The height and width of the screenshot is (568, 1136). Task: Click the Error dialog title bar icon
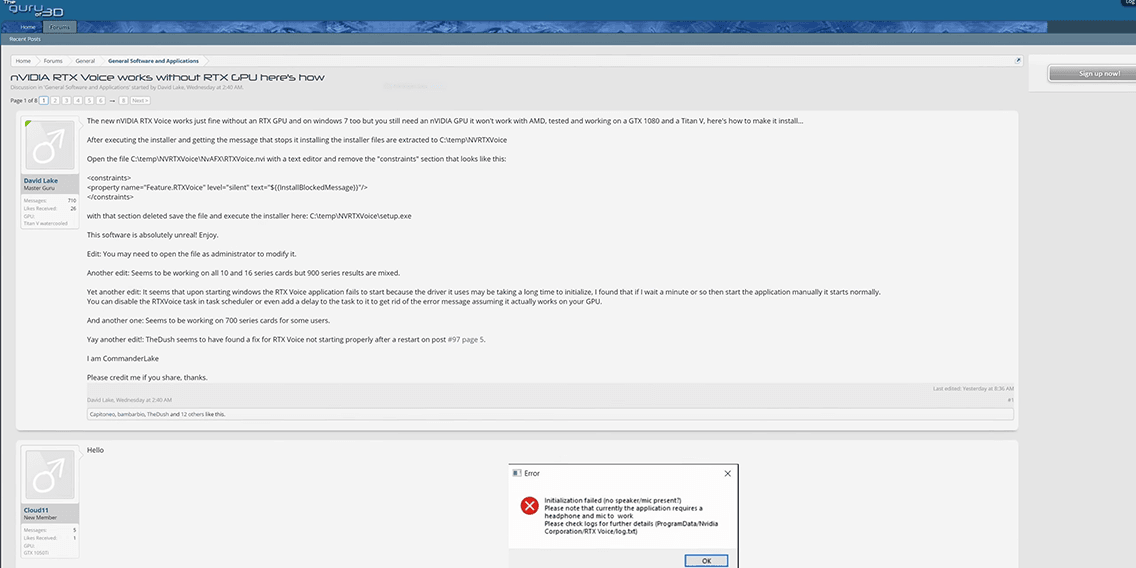click(x=517, y=473)
